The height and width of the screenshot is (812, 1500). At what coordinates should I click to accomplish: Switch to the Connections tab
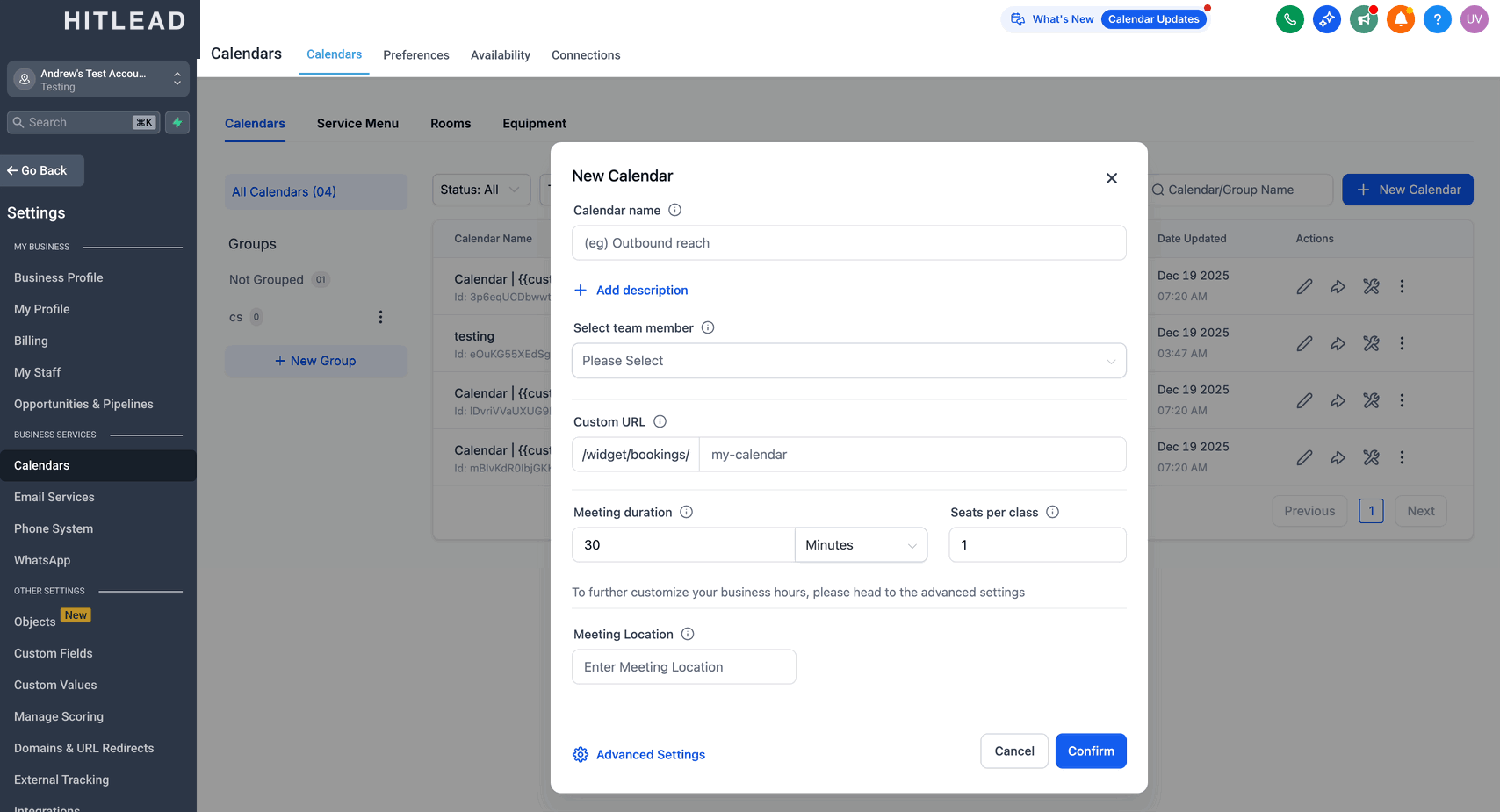pos(586,55)
